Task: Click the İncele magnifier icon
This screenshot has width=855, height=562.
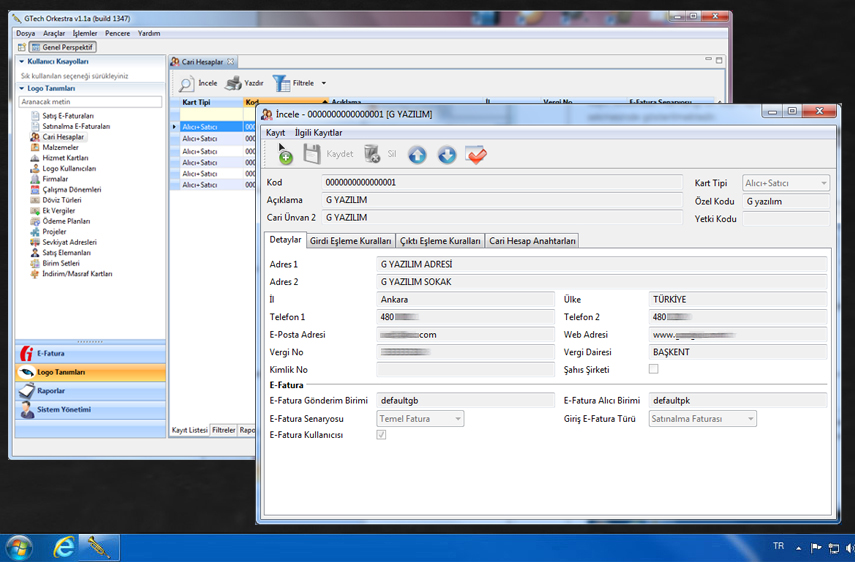Action: pos(186,84)
